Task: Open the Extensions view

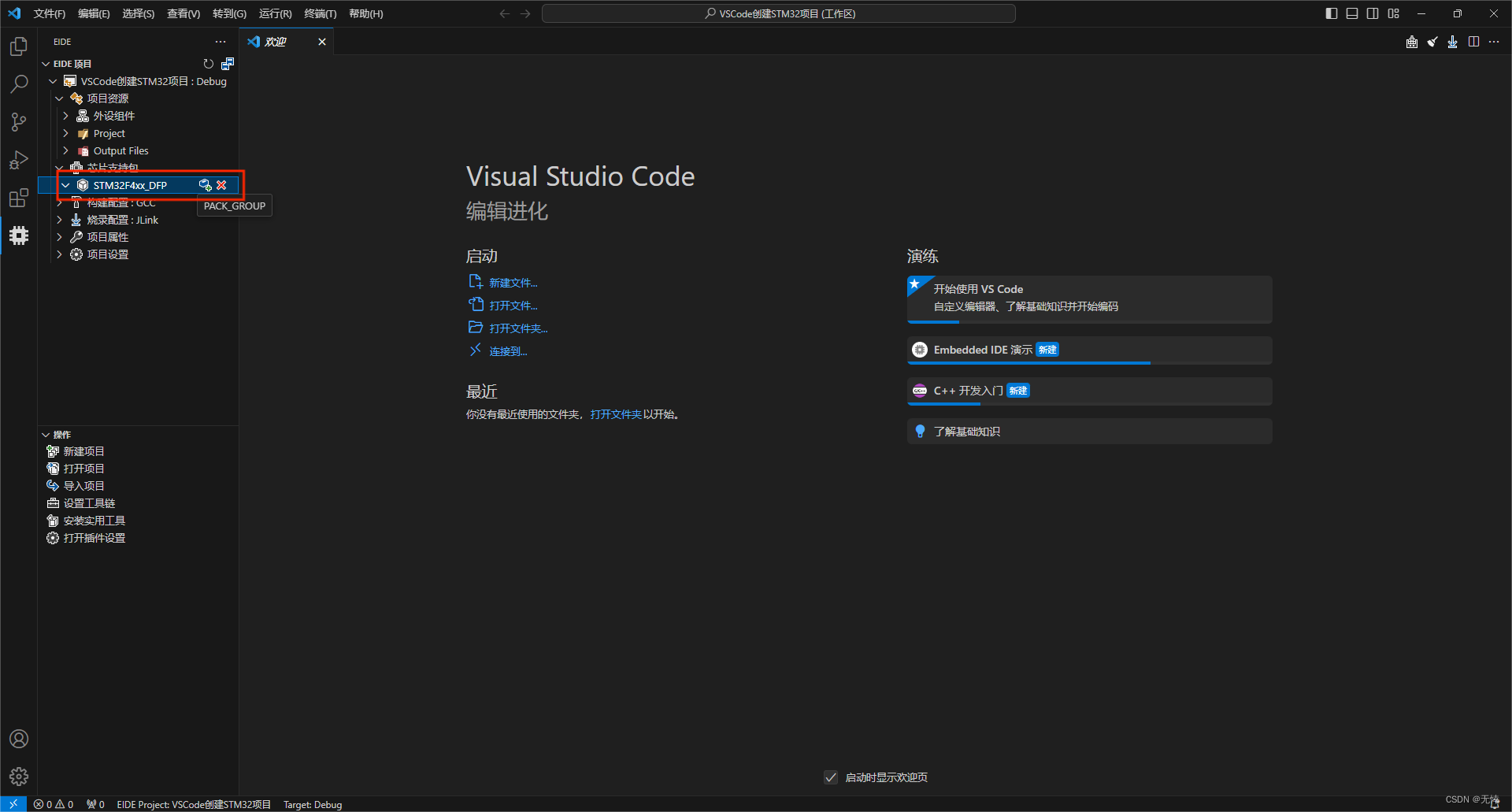Action: [x=19, y=198]
